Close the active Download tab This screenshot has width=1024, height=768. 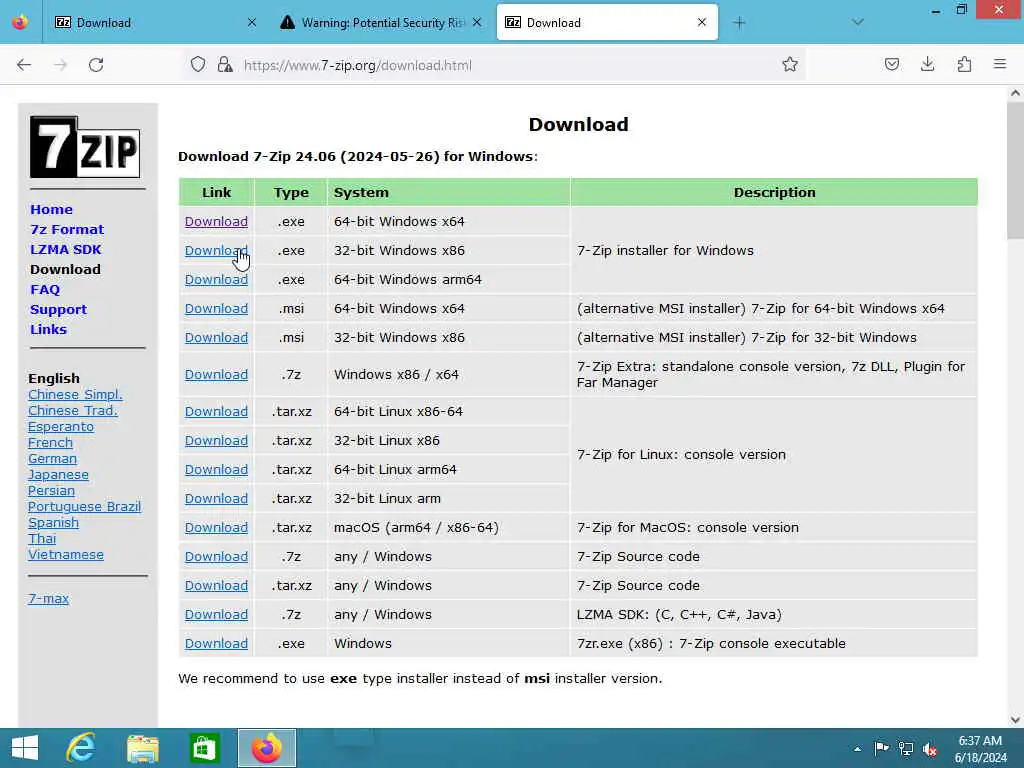[701, 22]
